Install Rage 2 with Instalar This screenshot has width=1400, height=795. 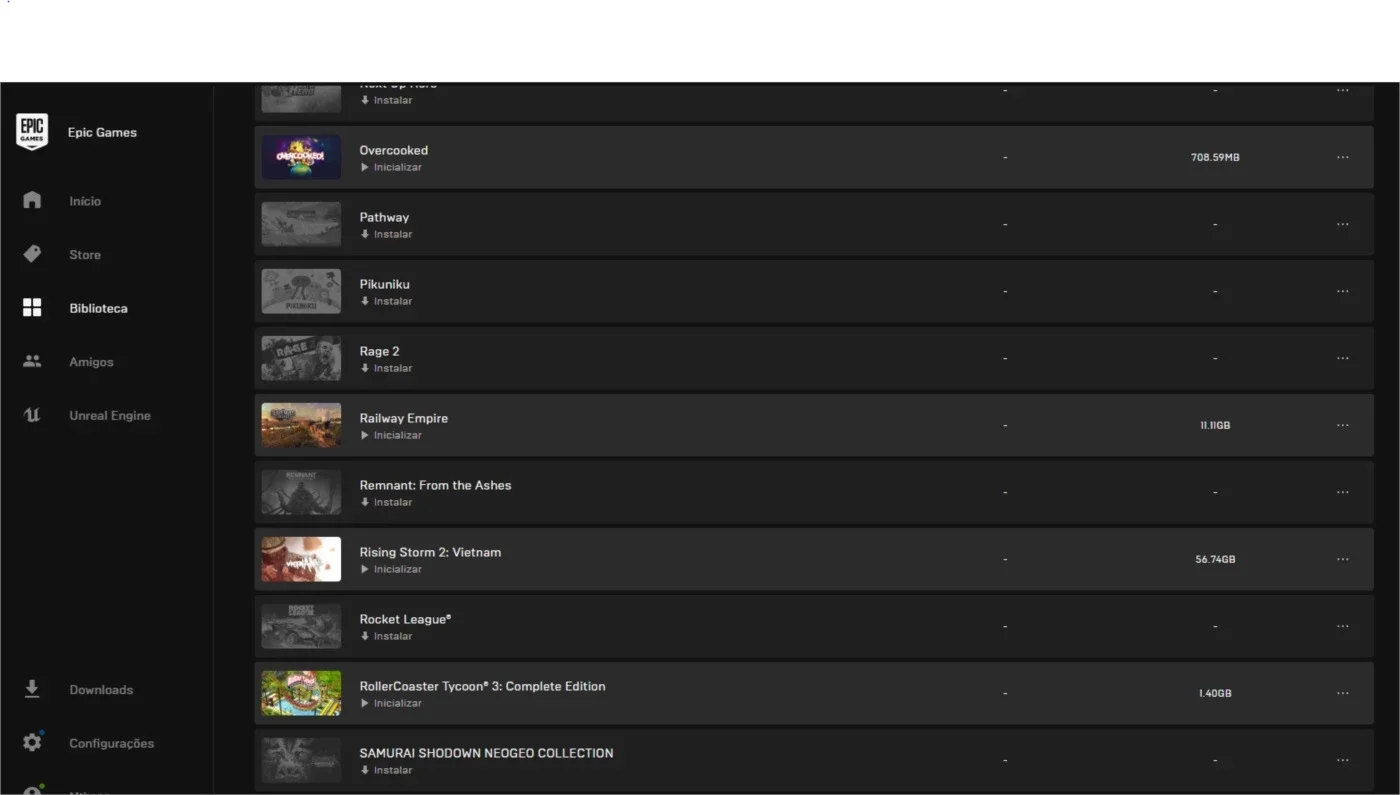click(386, 368)
